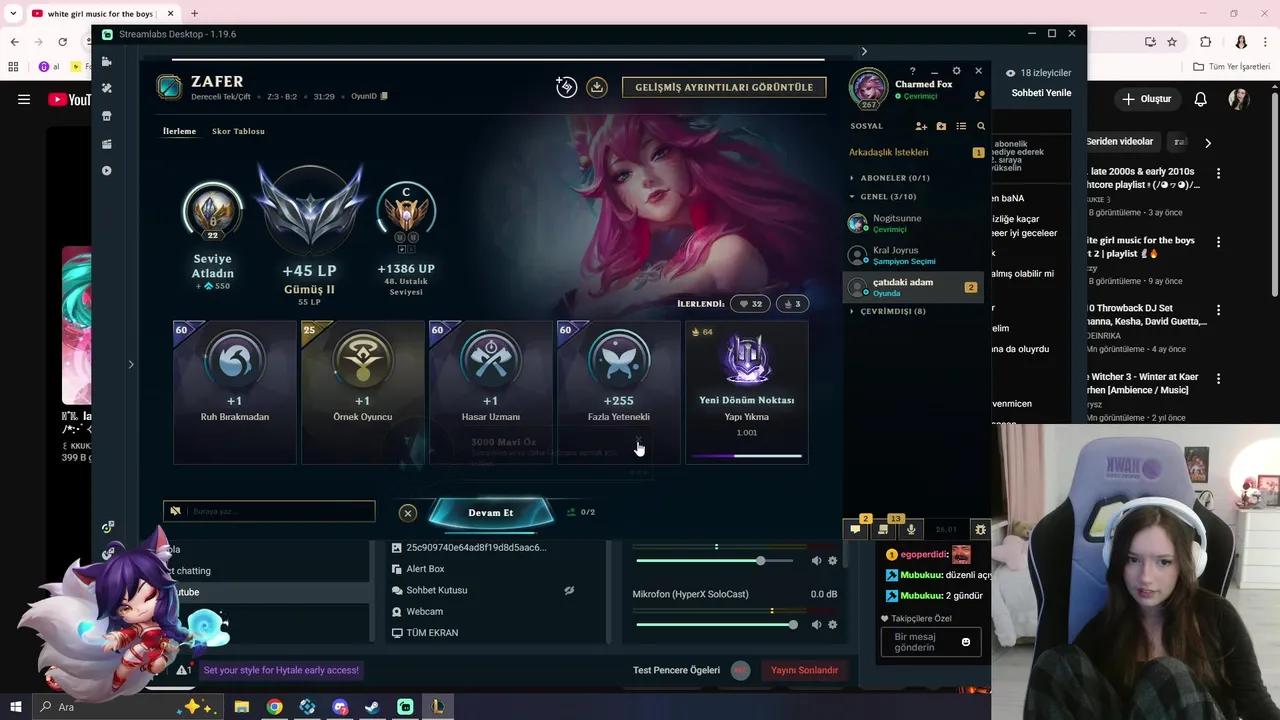Open more options for first YouTube playlist video
Viewport: 1280px width, 720px height.
pyautogui.click(x=1219, y=173)
